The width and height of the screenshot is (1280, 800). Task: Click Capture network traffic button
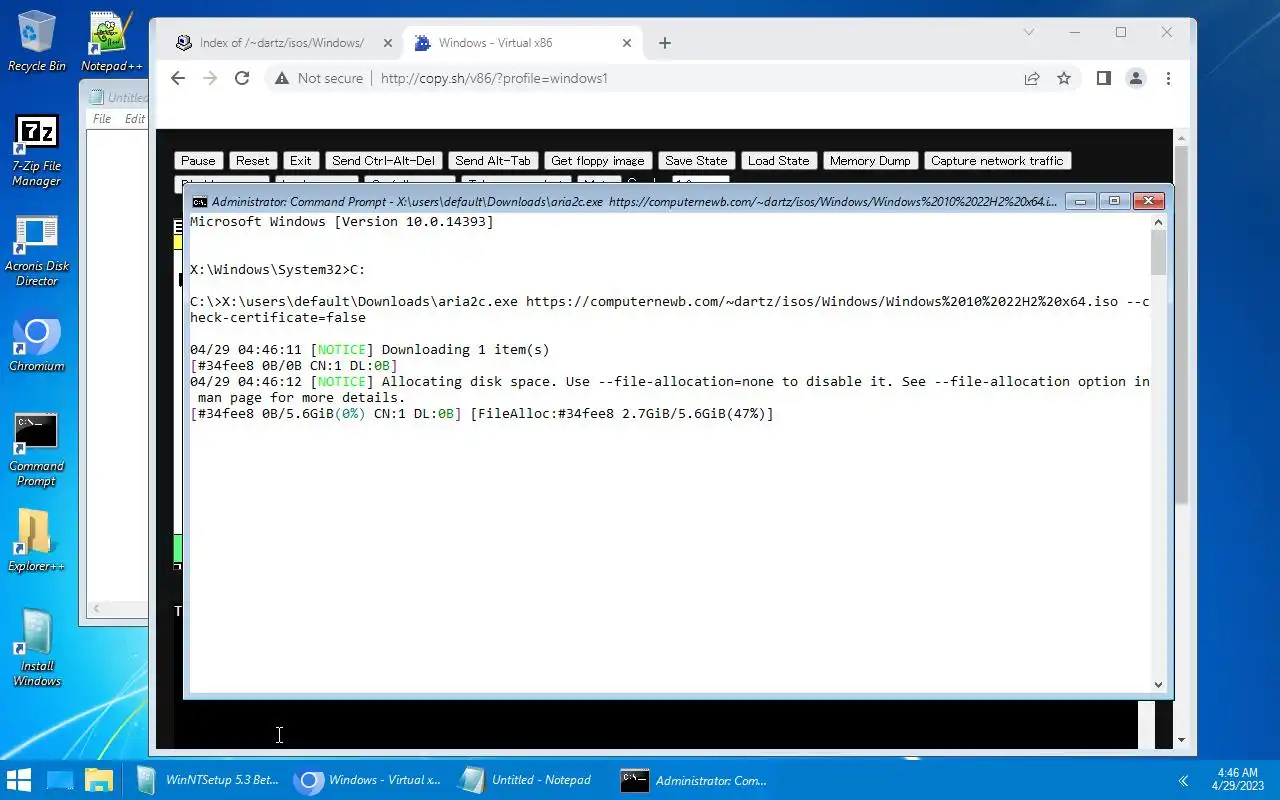(x=997, y=161)
